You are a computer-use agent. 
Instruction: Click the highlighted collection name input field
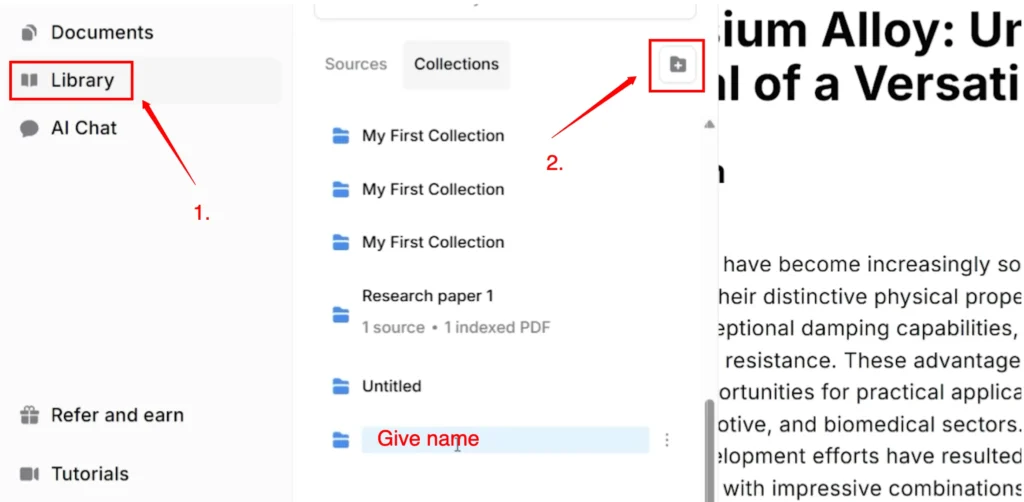coord(505,439)
